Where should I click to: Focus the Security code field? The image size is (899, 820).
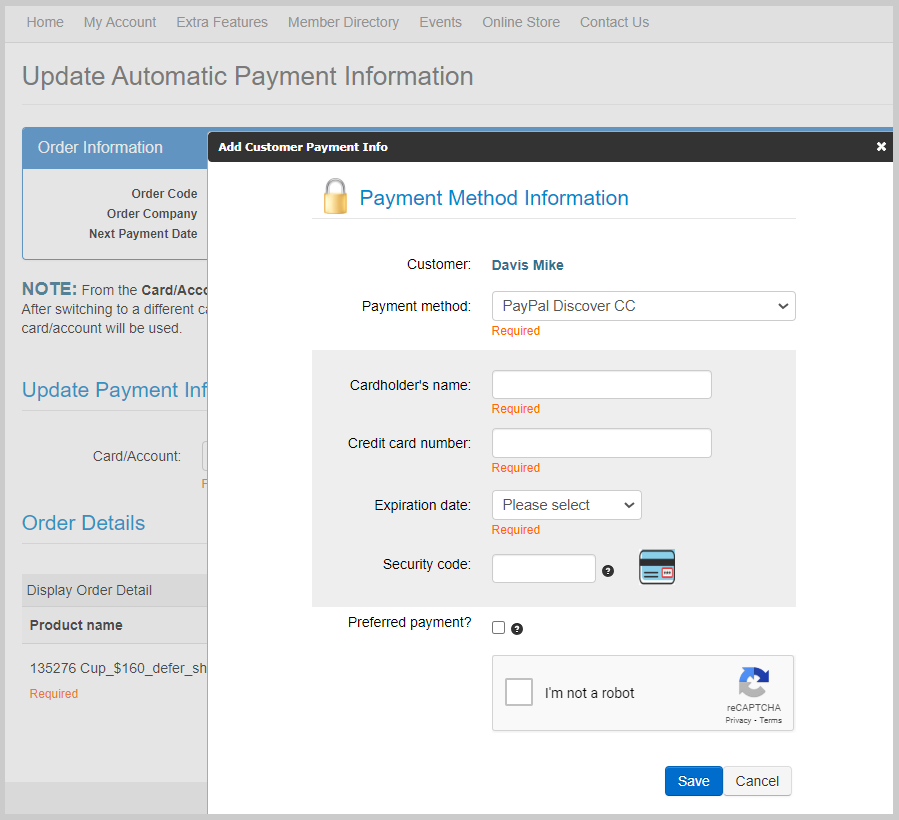tap(544, 568)
